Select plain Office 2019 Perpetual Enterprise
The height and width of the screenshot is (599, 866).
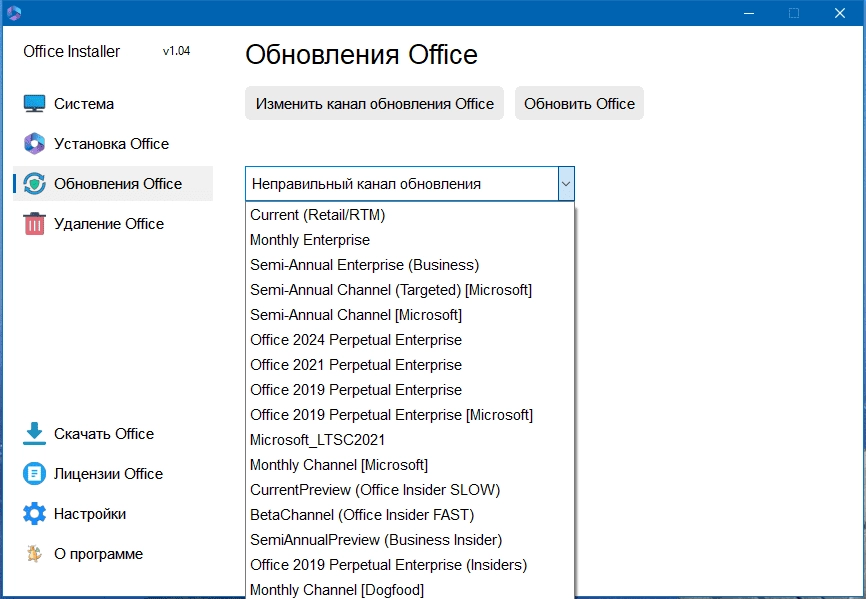[410, 390]
